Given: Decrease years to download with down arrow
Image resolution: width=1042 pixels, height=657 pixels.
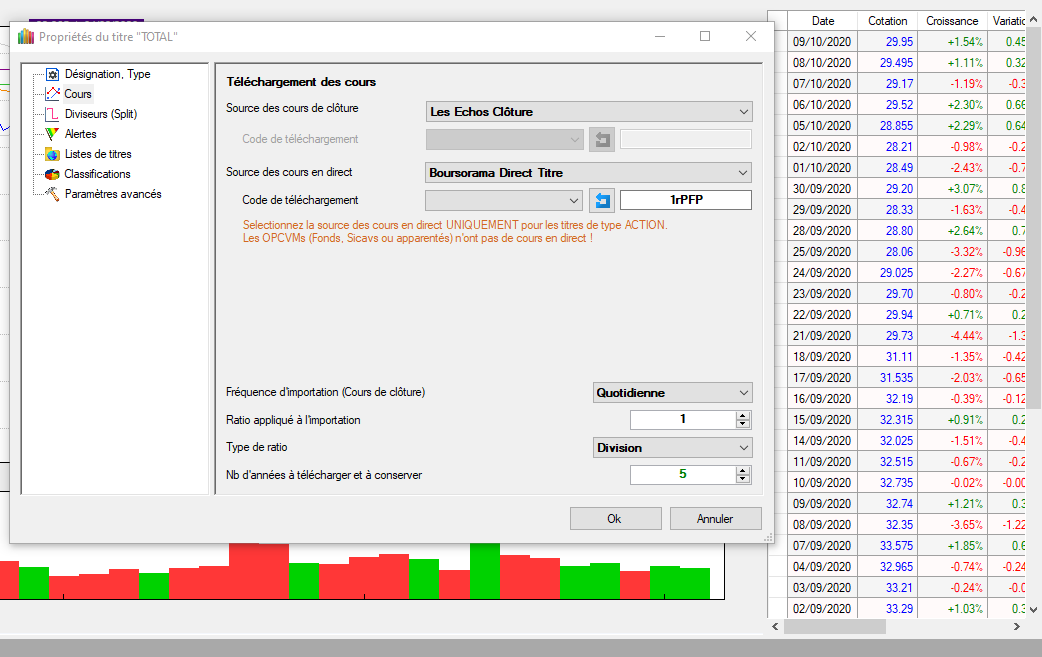Looking at the screenshot, I should point(742,479).
